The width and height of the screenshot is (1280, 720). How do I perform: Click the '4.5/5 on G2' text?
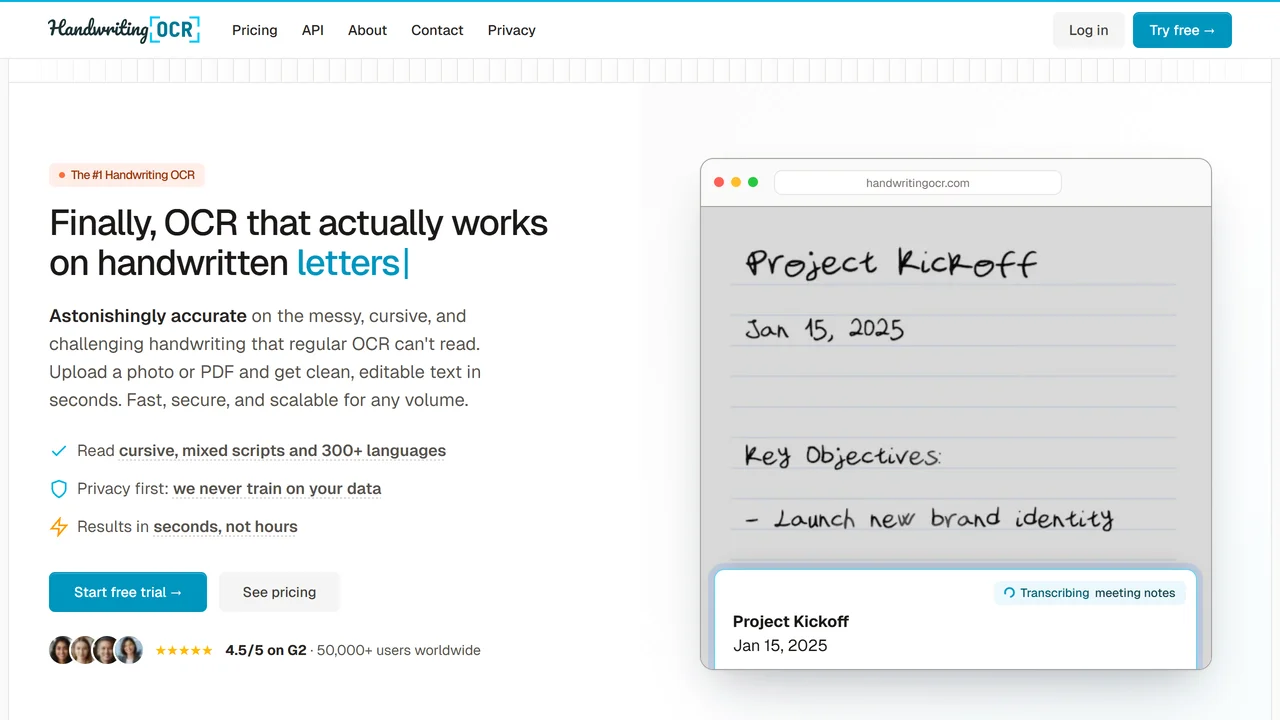point(266,650)
